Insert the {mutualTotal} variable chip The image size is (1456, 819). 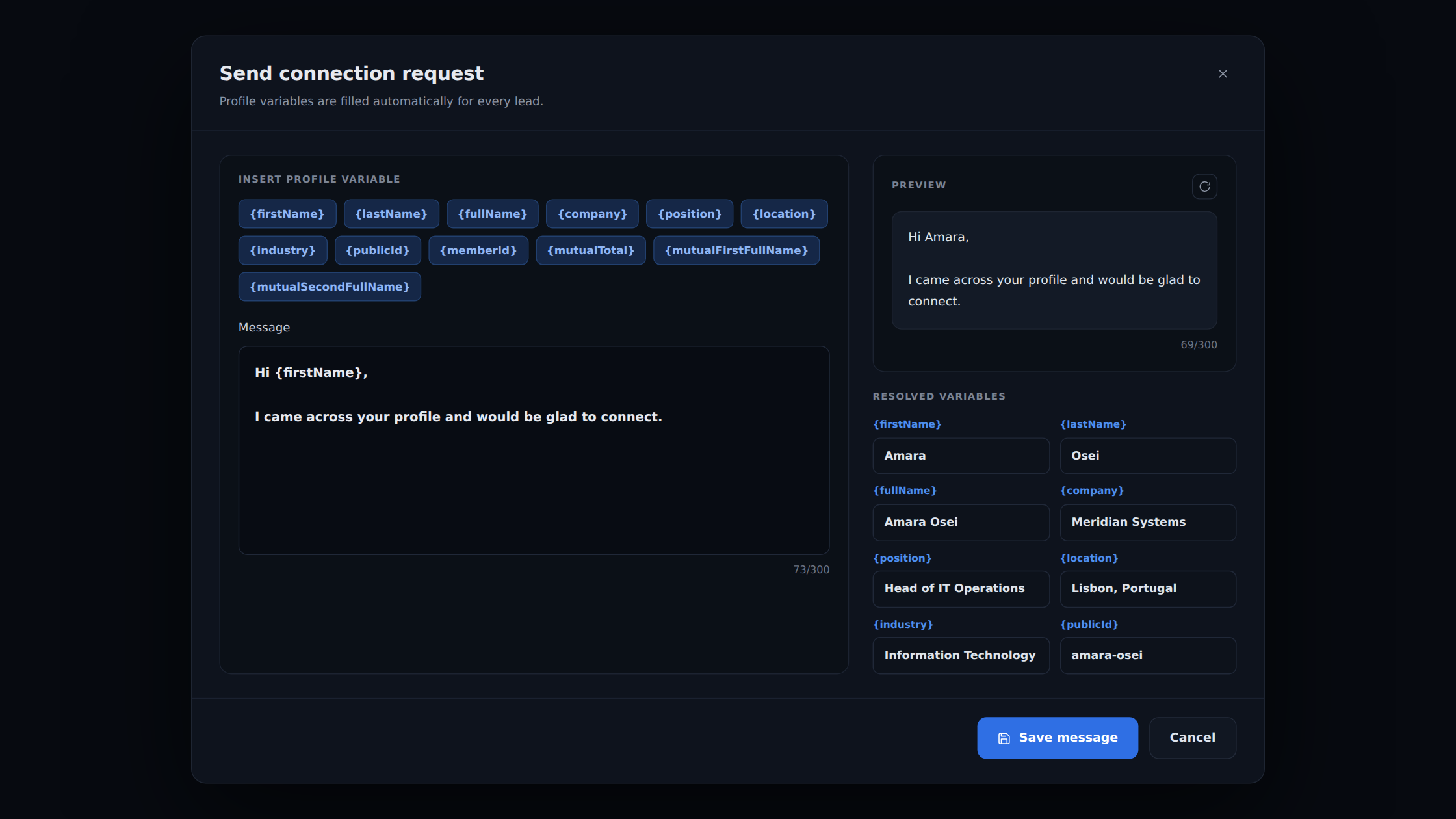tap(591, 250)
